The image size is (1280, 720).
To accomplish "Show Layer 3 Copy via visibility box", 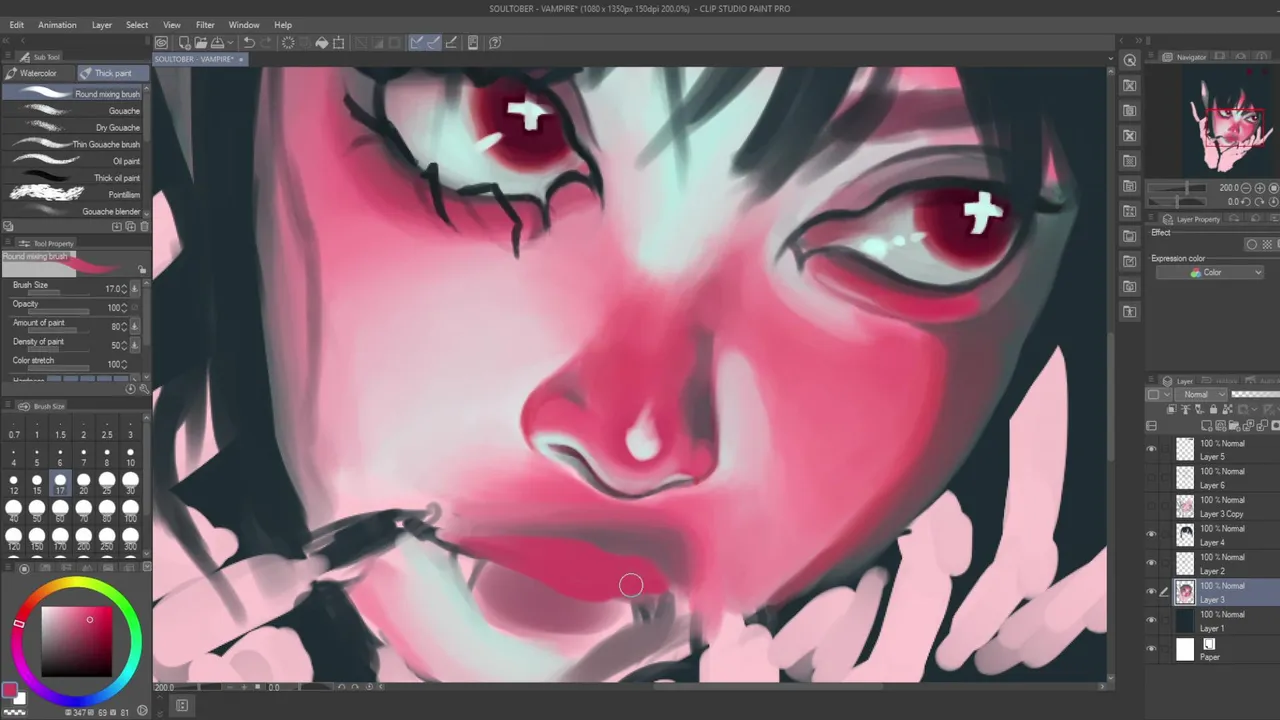I will click(x=1151, y=507).
